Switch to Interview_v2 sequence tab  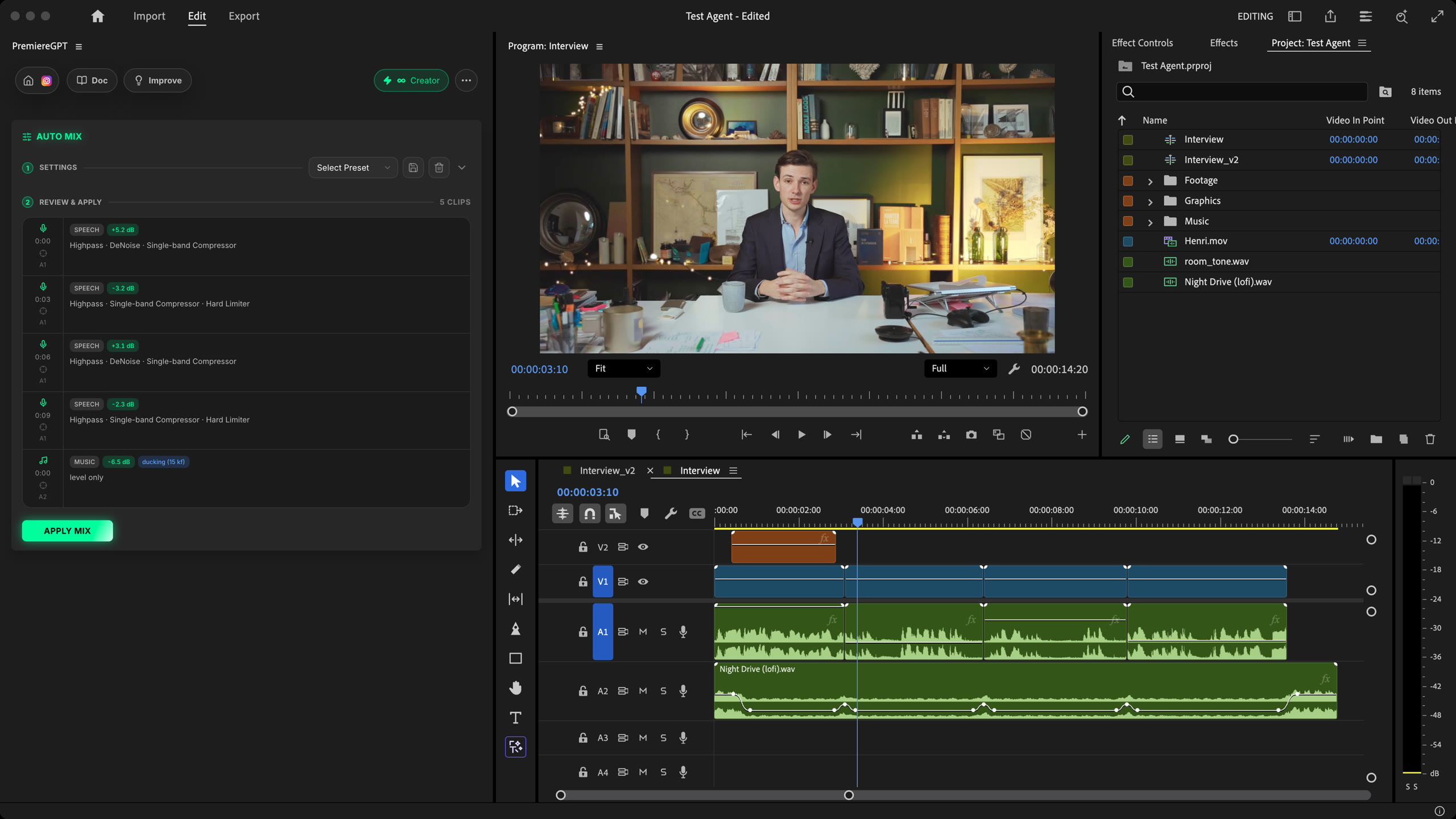[x=607, y=471]
